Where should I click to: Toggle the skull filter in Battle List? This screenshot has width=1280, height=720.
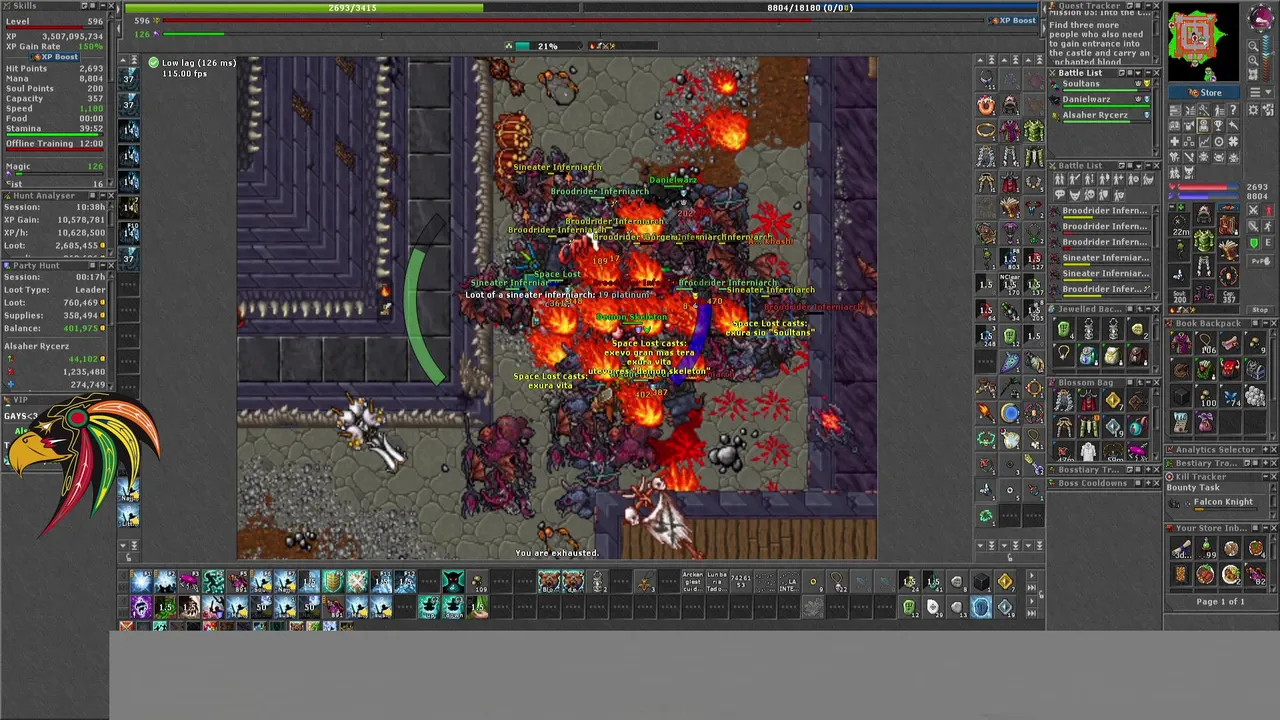[x=1090, y=195]
